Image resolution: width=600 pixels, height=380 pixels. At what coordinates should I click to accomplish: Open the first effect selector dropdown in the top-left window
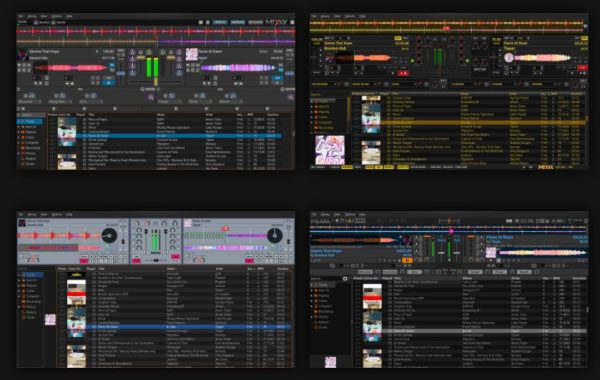pyautogui.click(x=30, y=102)
